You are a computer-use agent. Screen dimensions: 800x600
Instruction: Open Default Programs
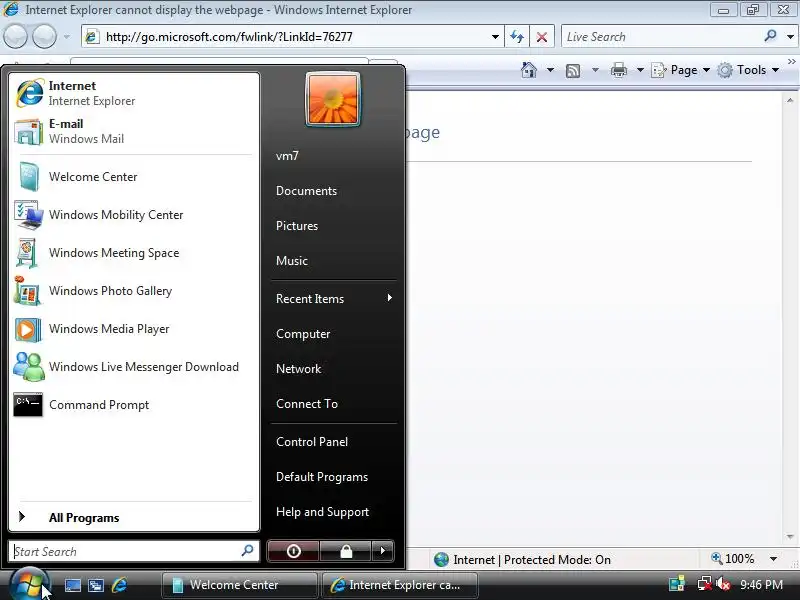click(x=333, y=477)
